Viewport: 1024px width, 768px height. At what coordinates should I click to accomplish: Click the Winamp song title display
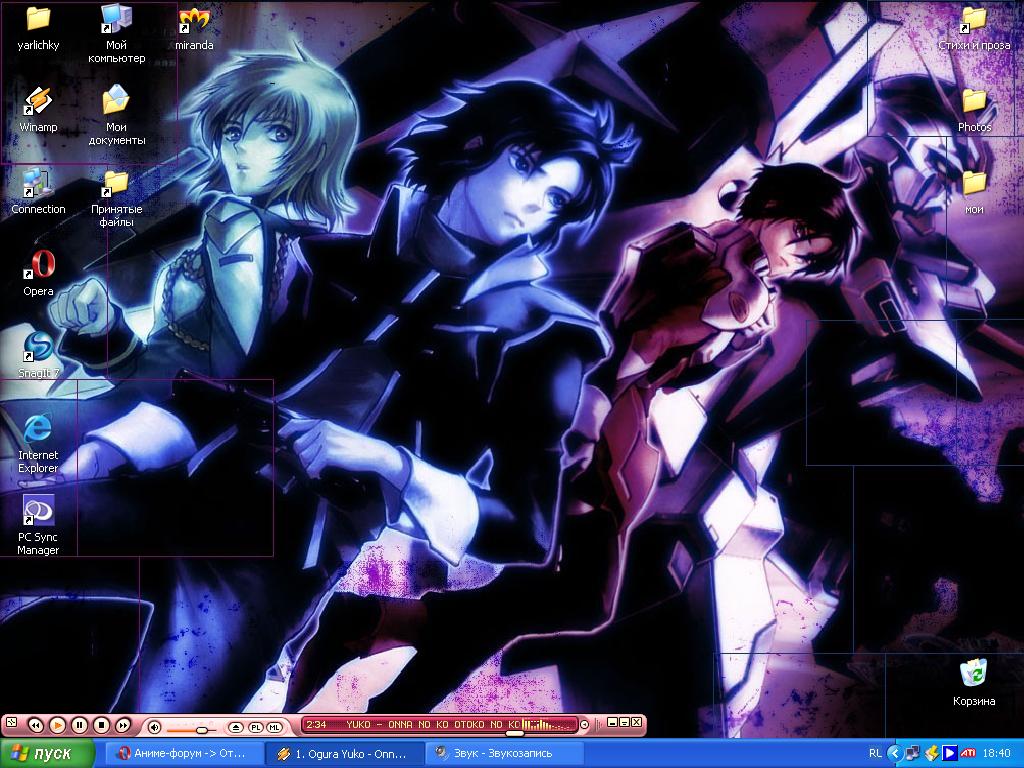coord(432,724)
